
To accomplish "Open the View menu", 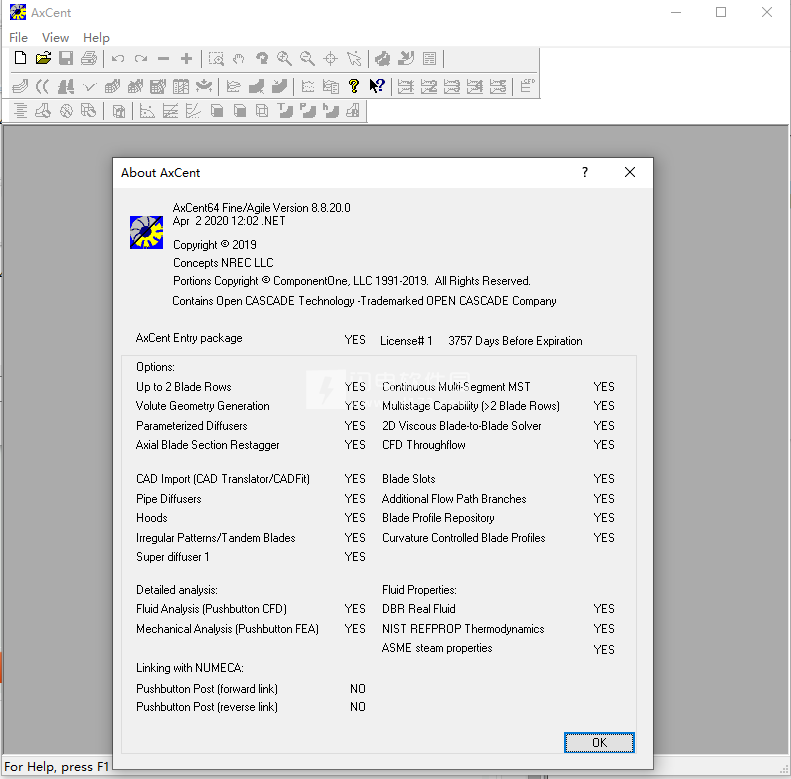I will pyautogui.click(x=55, y=37).
